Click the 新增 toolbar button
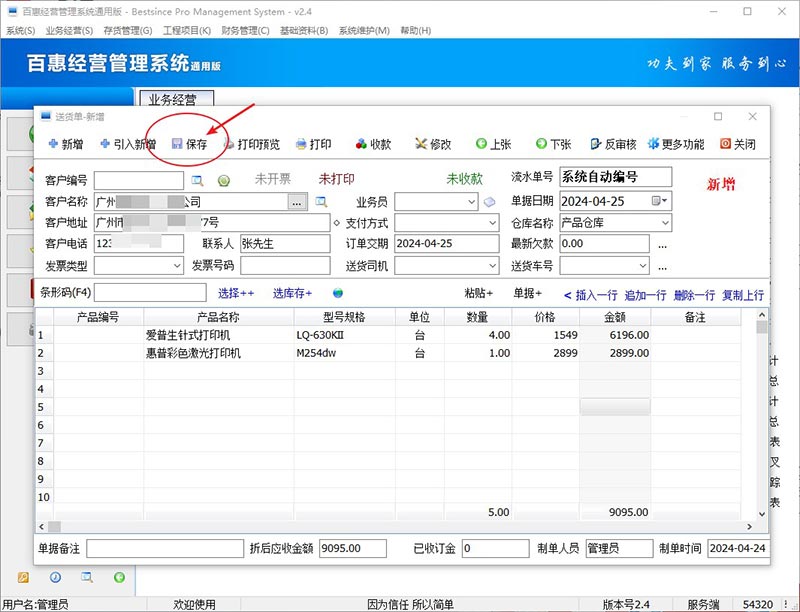 pos(66,144)
